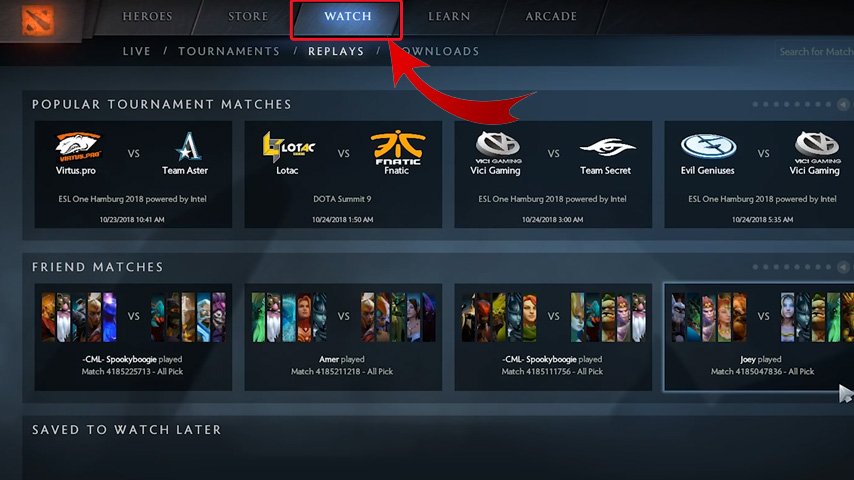This screenshot has width=854, height=480.
Task: Focus the Search for Match field
Action: coord(815,52)
